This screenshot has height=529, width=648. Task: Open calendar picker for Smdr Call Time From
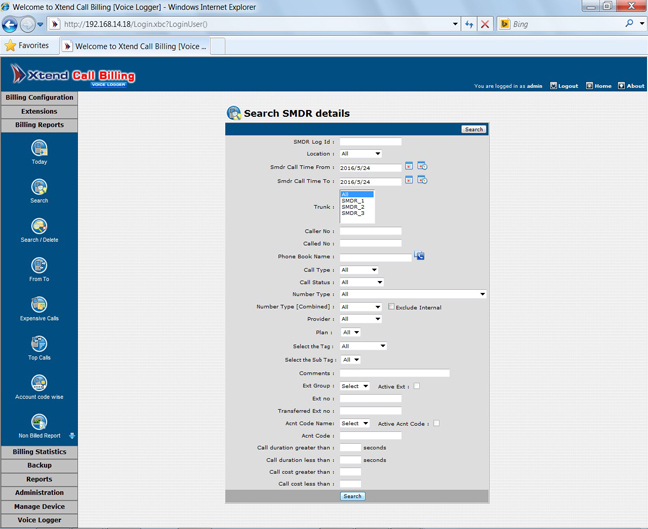pos(409,166)
